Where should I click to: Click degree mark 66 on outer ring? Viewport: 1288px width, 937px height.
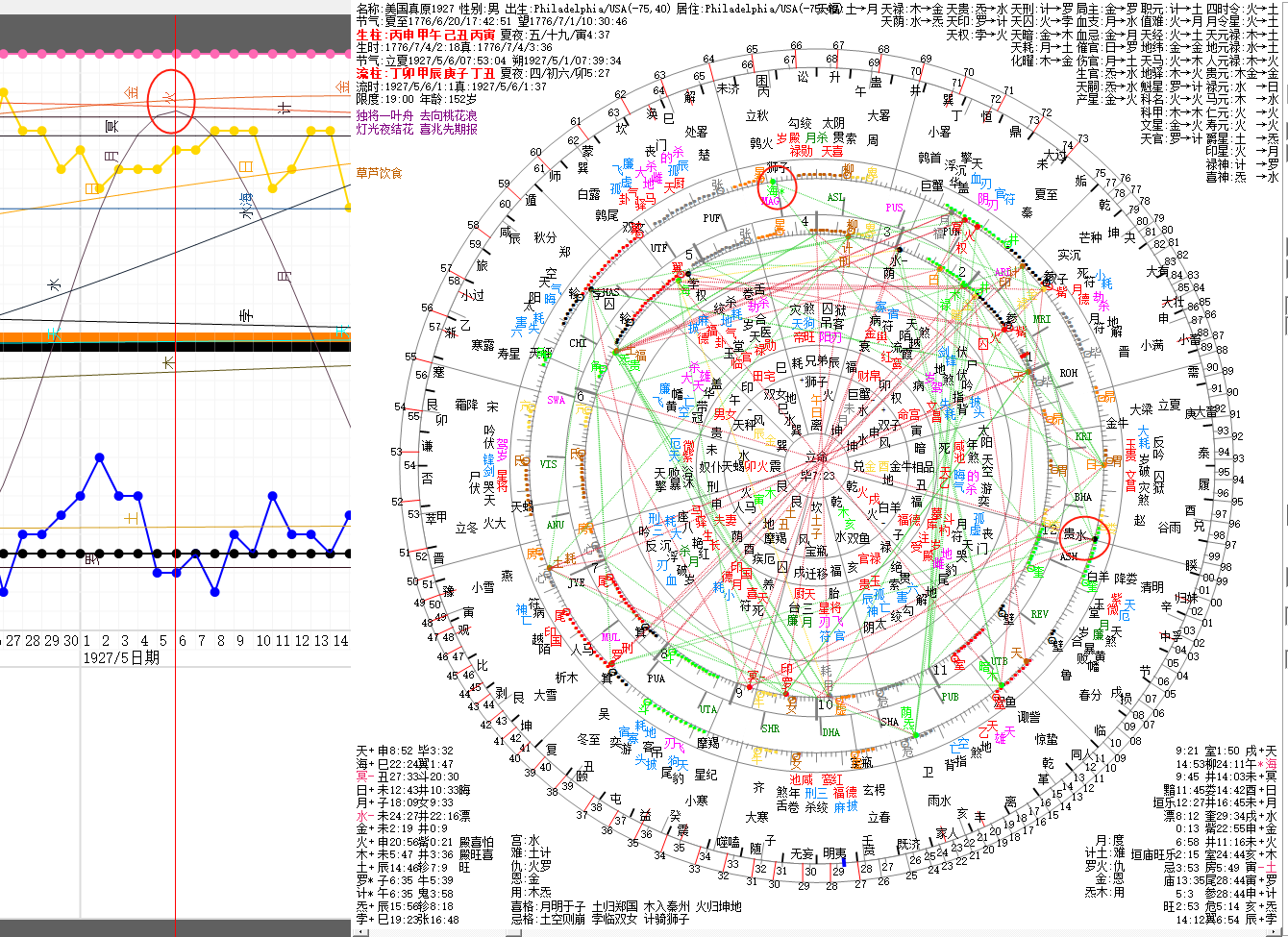point(796,46)
